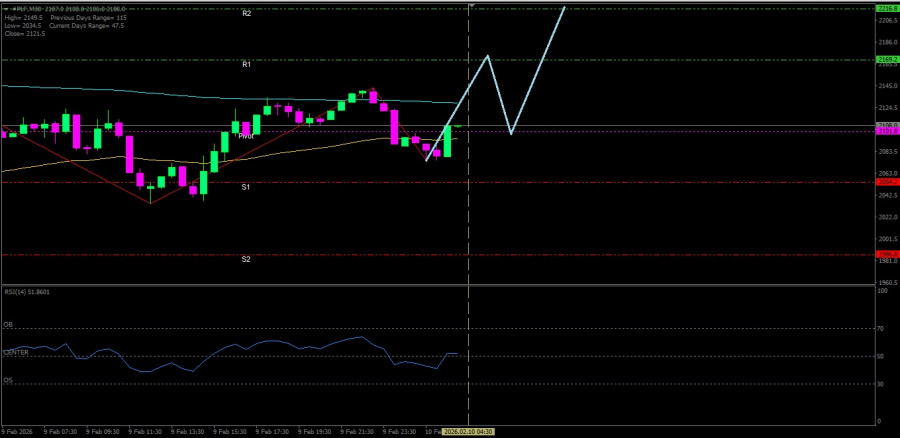Click the dropdown arrow beside the symbol title
The image size is (900, 438).
4,10
